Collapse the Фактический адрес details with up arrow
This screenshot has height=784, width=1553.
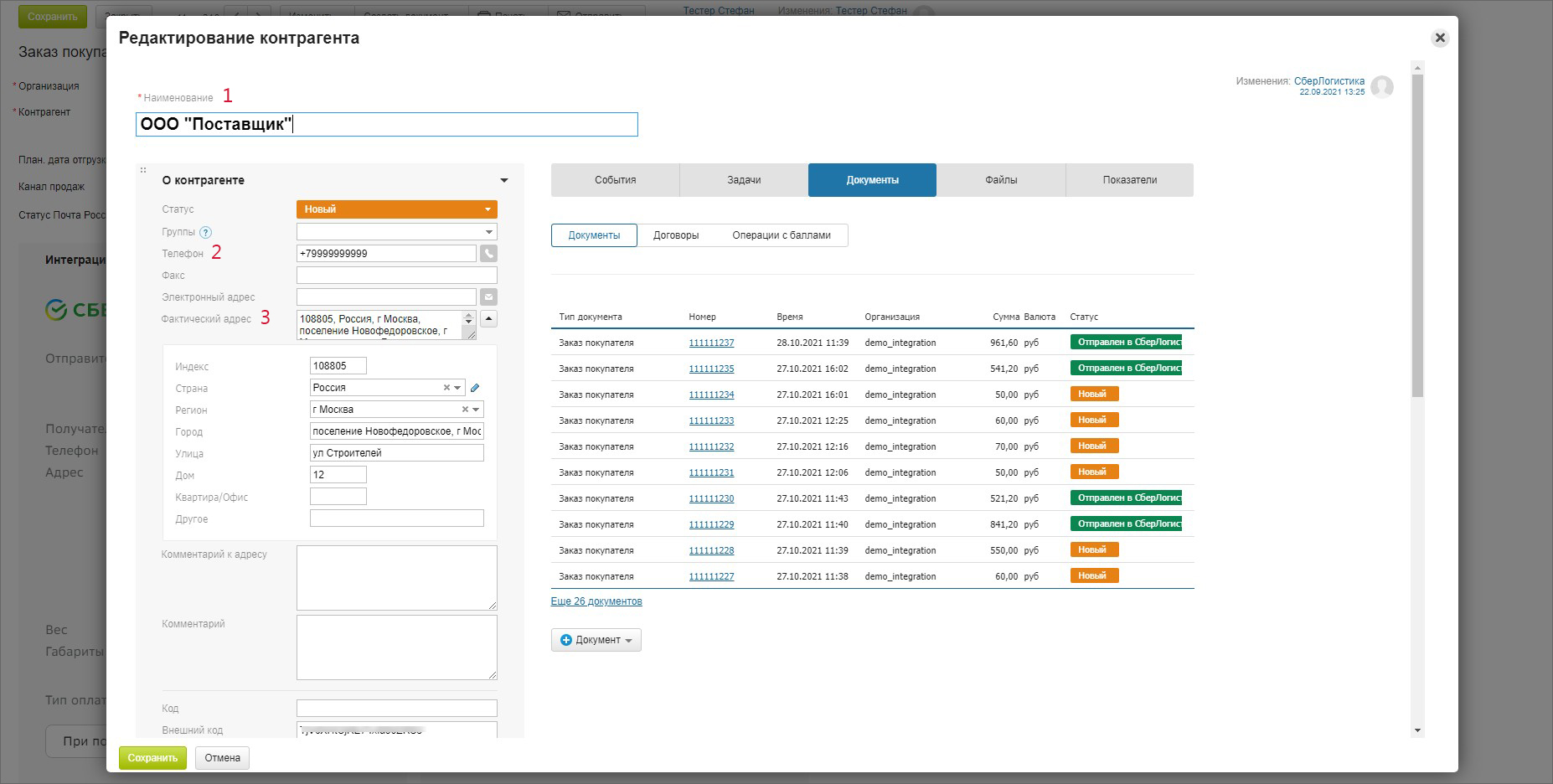click(489, 318)
